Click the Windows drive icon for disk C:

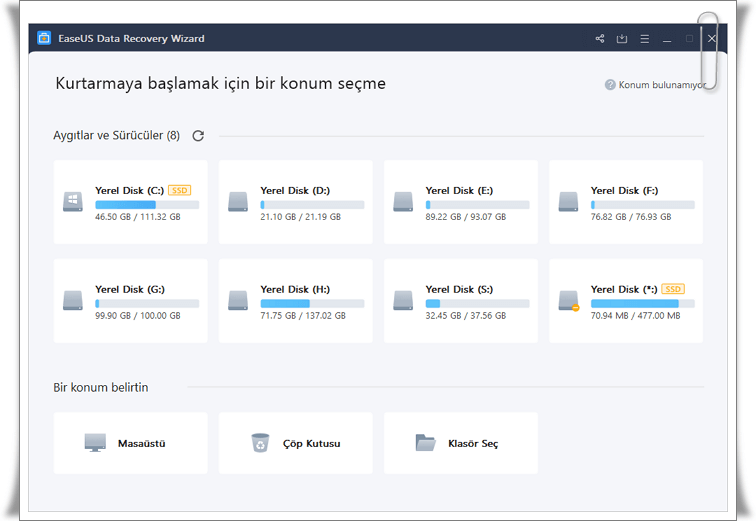[73, 202]
